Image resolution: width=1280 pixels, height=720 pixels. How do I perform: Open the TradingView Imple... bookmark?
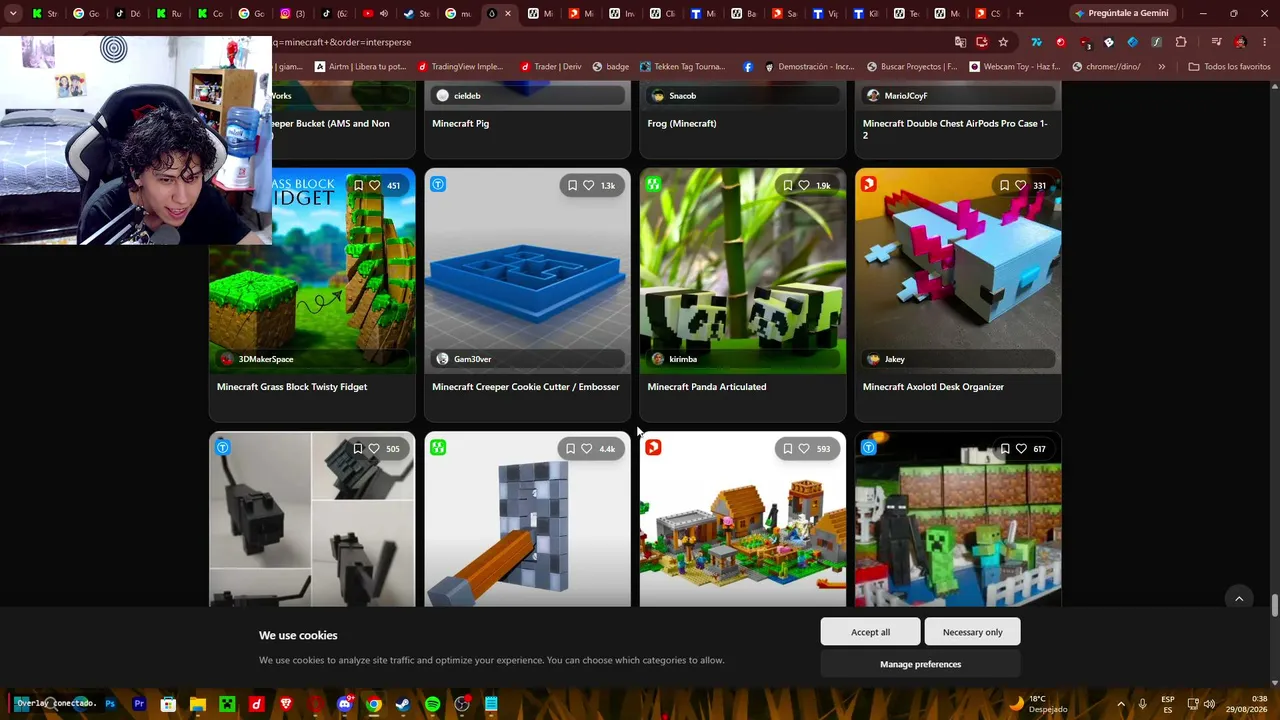461,67
